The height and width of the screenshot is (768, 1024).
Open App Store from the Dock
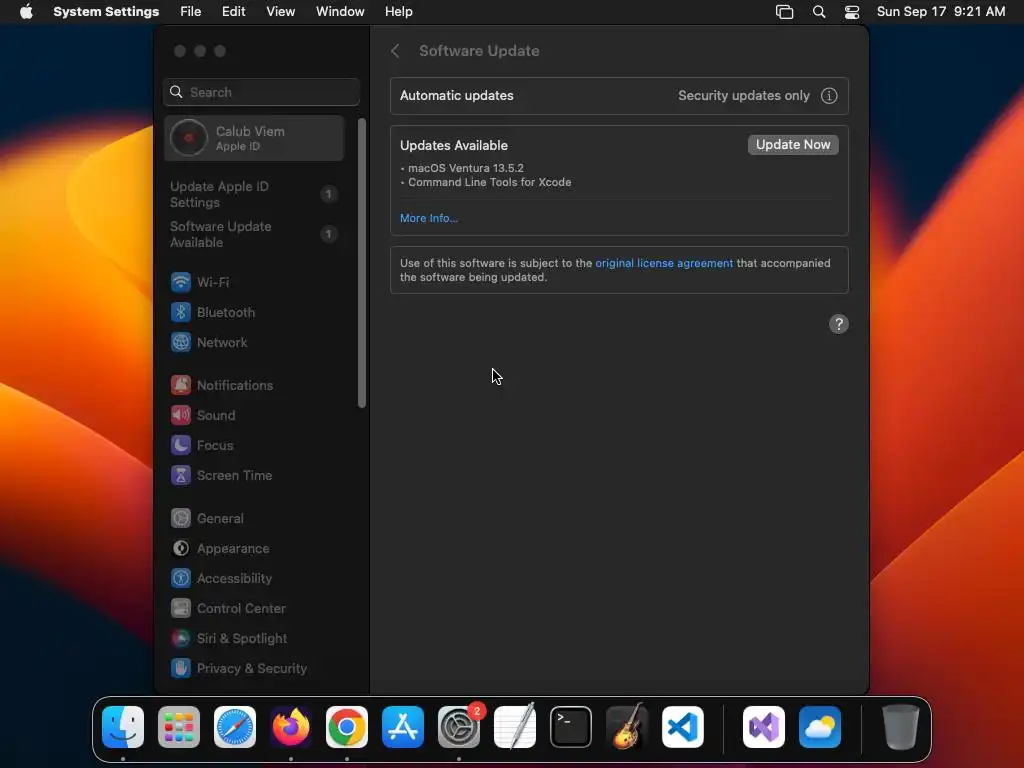coord(403,727)
